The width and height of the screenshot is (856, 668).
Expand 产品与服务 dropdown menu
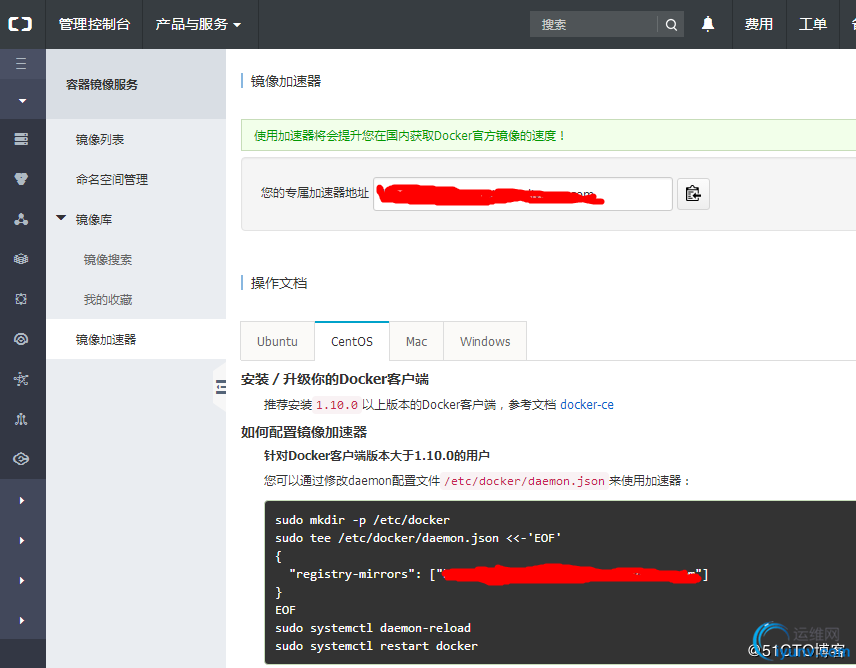click(x=198, y=24)
